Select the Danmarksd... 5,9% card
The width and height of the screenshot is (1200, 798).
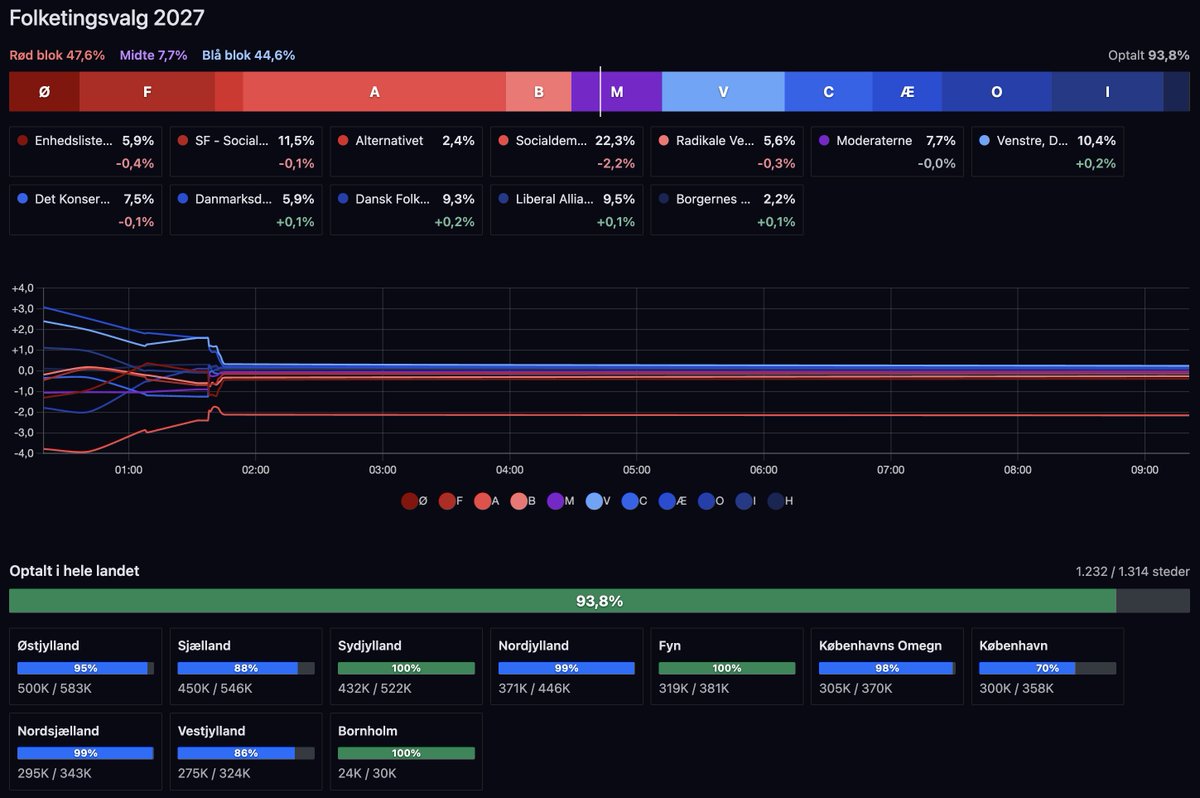click(x=246, y=210)
